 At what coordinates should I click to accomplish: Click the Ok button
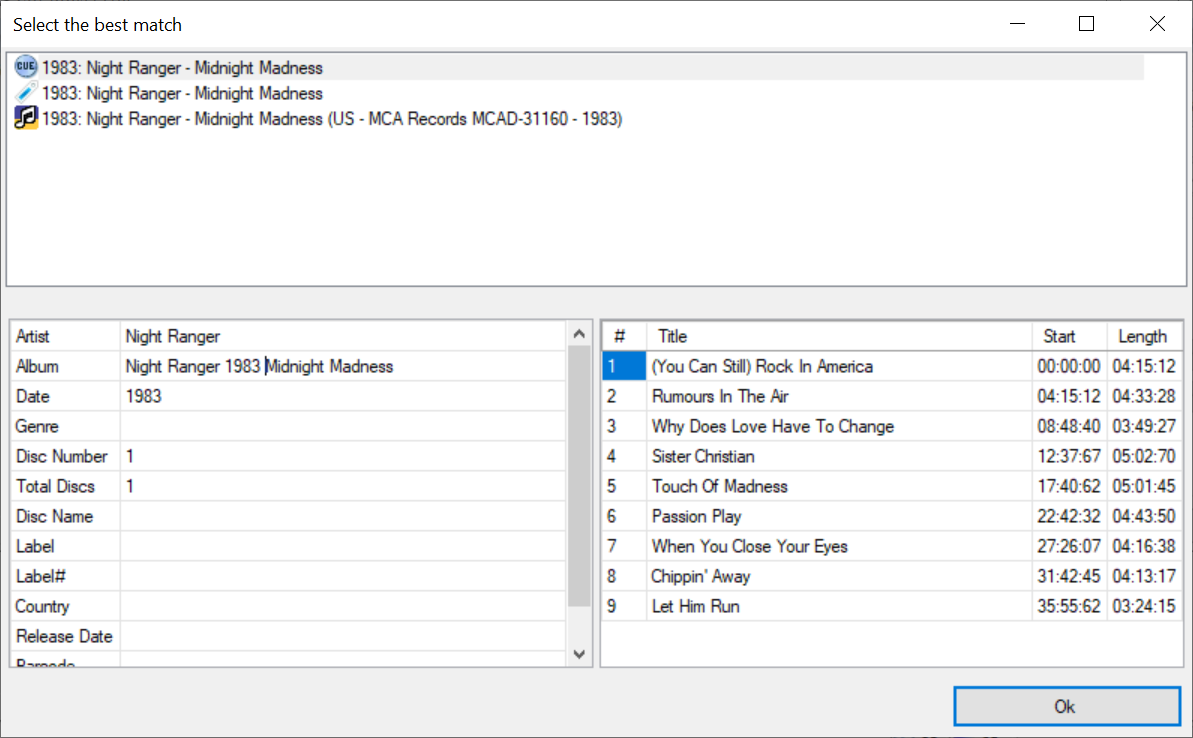click(1067, 706)
